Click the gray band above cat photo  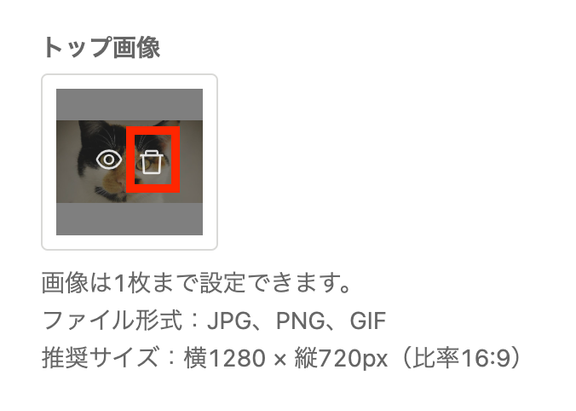pyautogui.click(x=129, y=104)
